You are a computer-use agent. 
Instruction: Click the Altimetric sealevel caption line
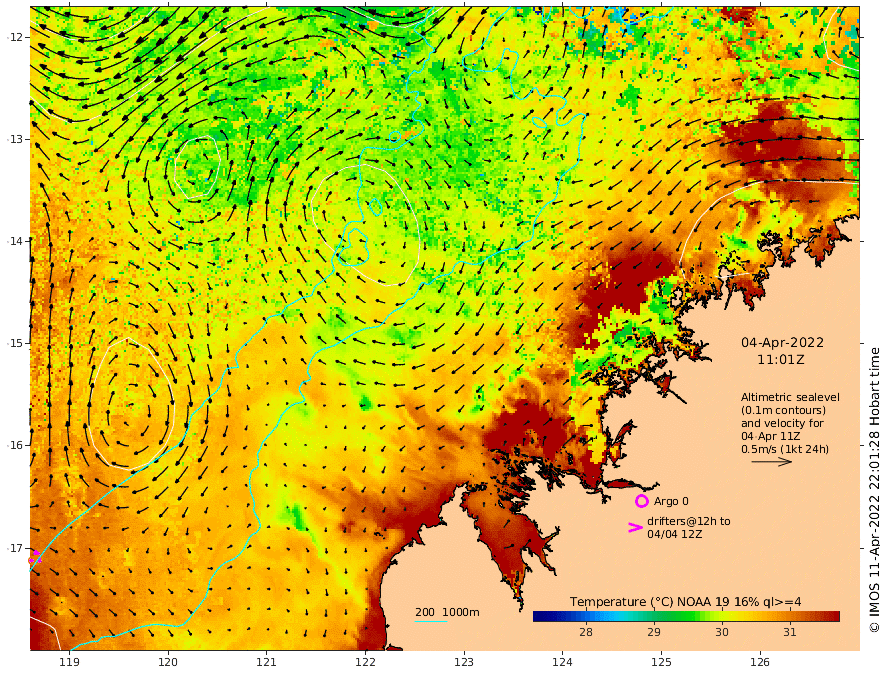coord(790,397)
